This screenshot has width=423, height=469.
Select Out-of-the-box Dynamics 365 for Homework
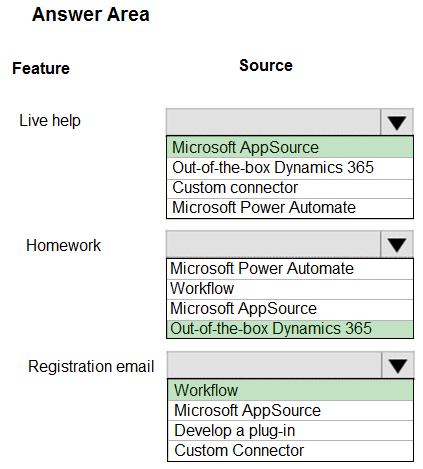click(290, 329)
